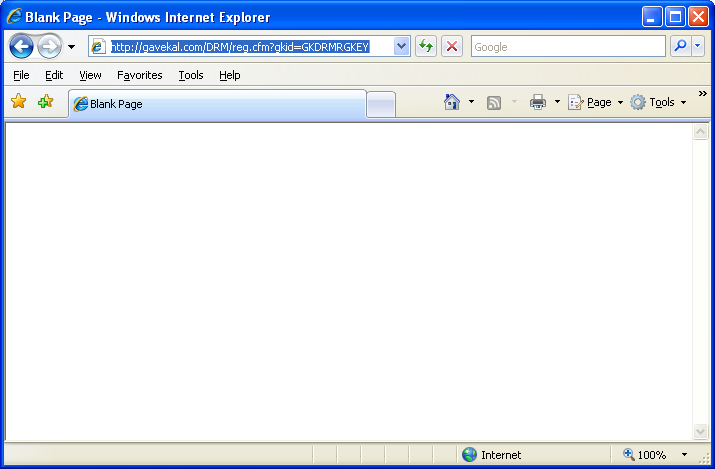The width and height of the screenshot is (715, 469).
Task: Open the Favorites menu
Action: (140, 75)
